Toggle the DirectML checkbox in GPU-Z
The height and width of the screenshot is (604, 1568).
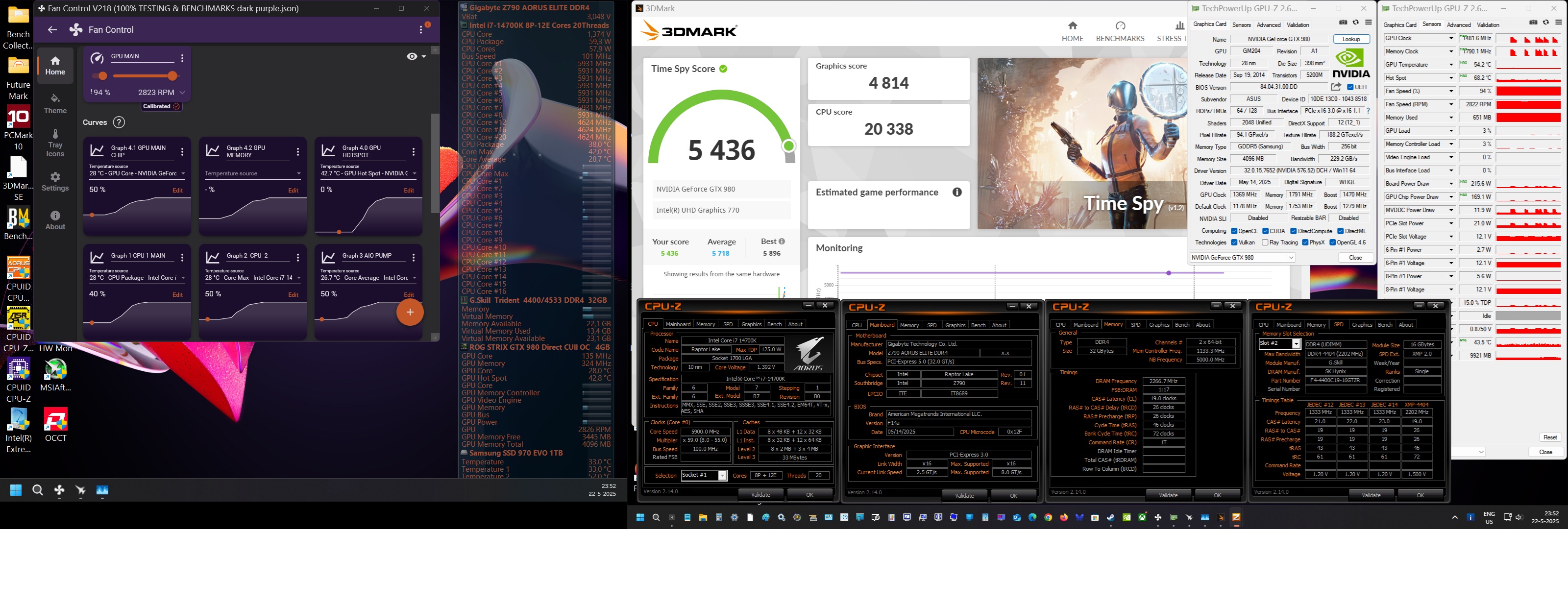pos(1340,231)
